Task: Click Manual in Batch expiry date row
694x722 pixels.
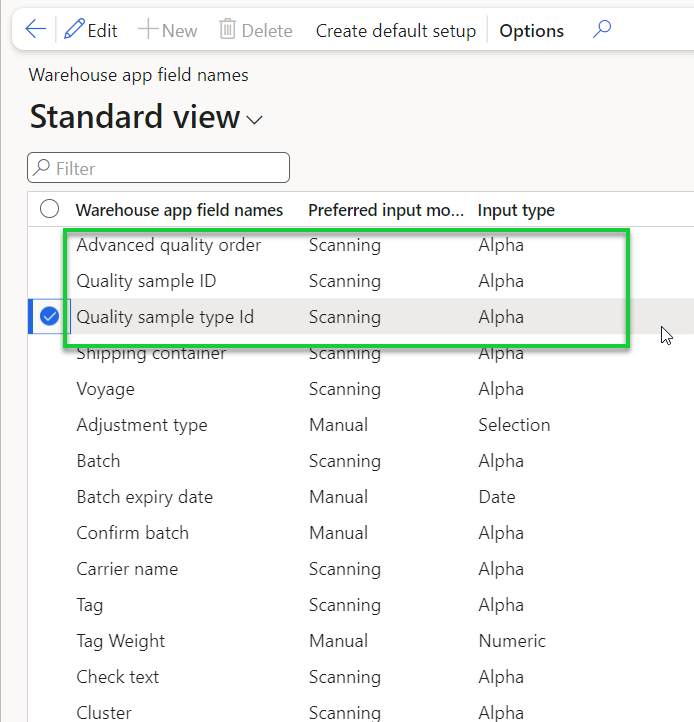Action: (x=338, y=497)
